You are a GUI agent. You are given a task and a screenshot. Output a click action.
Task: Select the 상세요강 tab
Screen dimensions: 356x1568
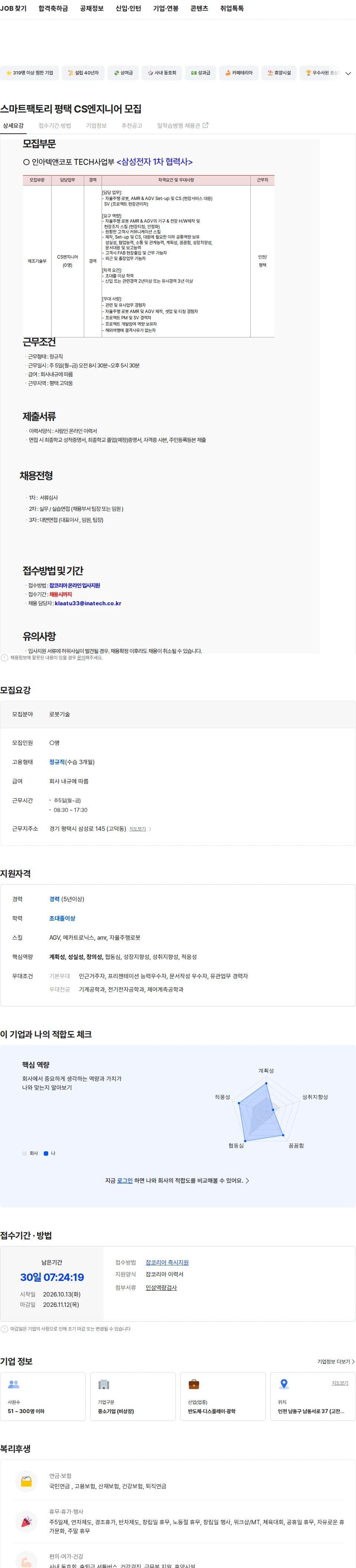pyautogui.click(x=13, y=126)
